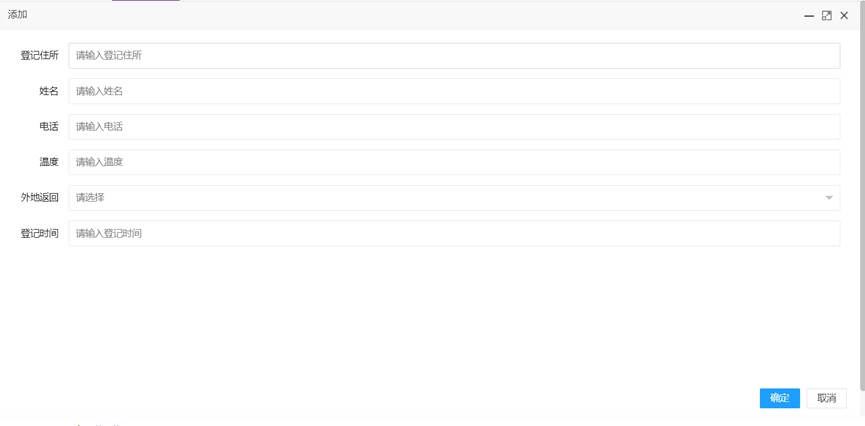Click the 登记时间 field label

click(x=40, y=233)
